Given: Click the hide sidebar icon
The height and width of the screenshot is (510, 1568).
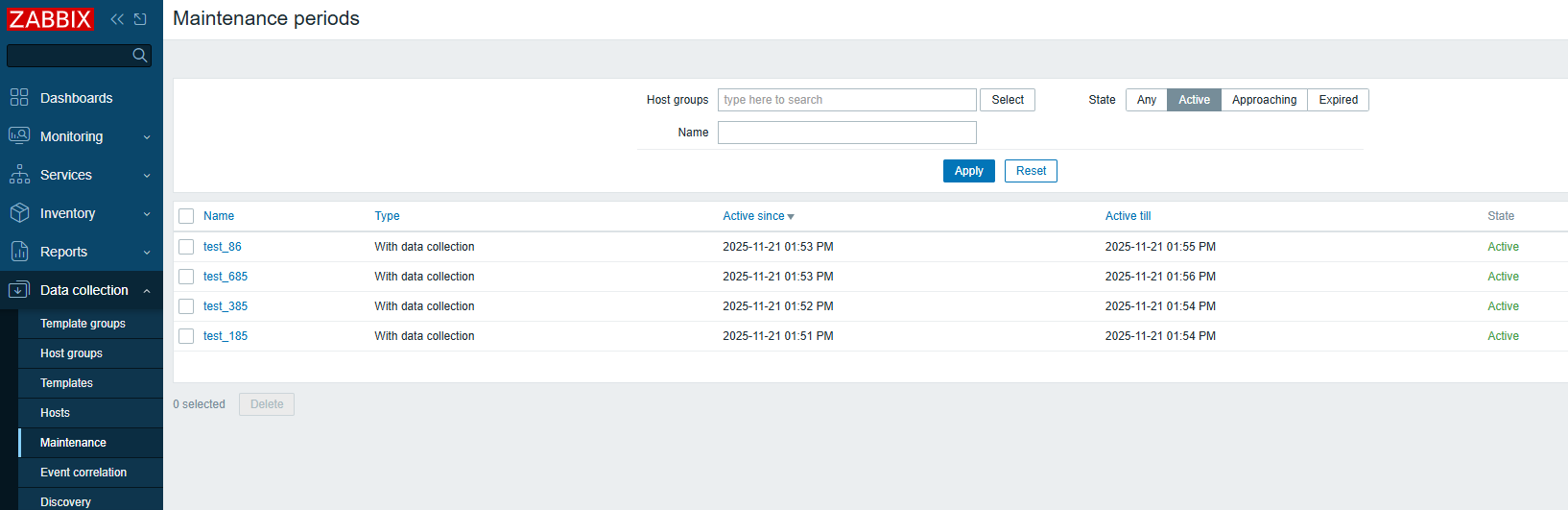Looking at the screenshot, I should (x=141, y=19).
